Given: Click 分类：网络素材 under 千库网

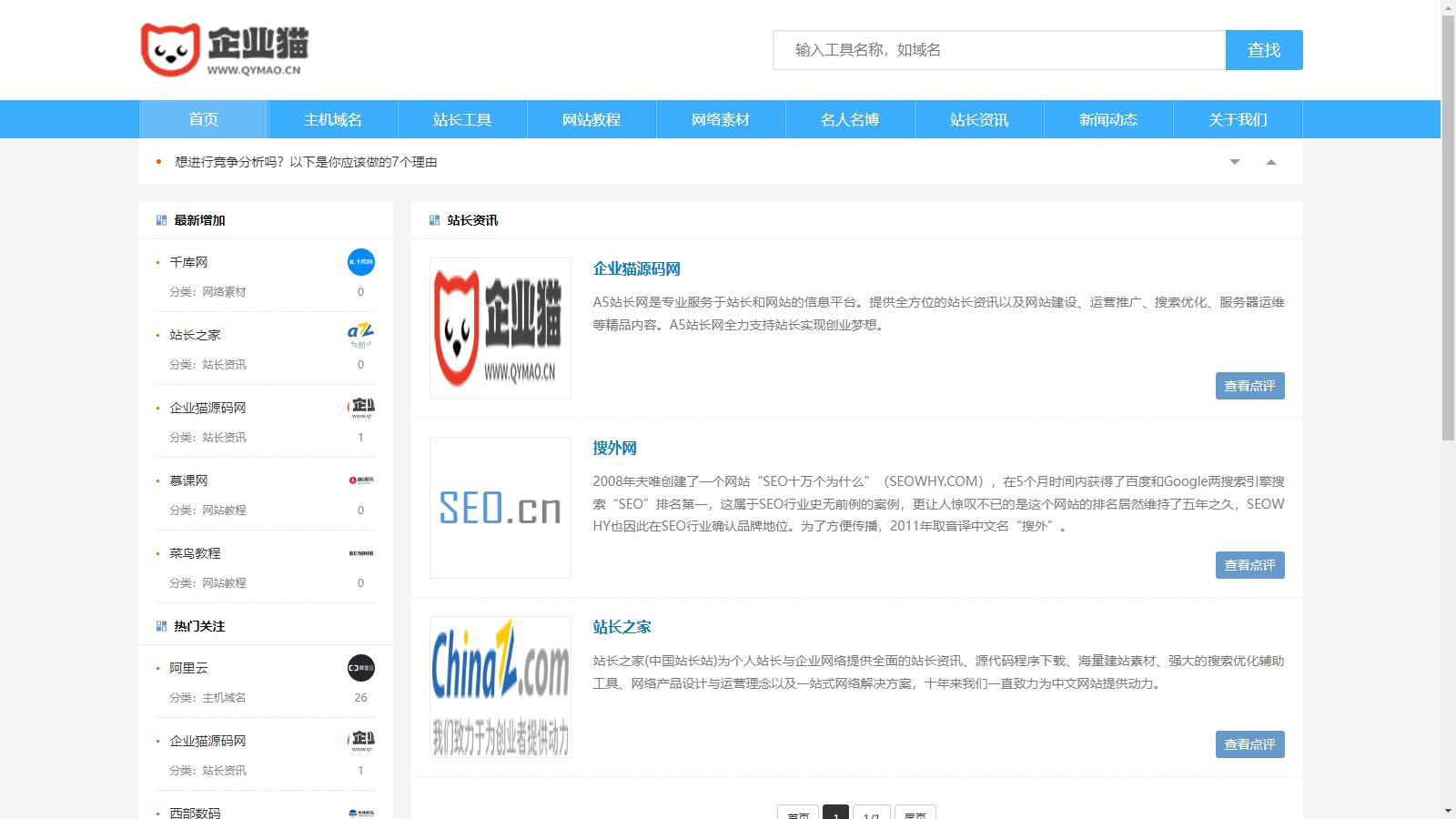Looking at the screenshot, I should coord(207,292).
